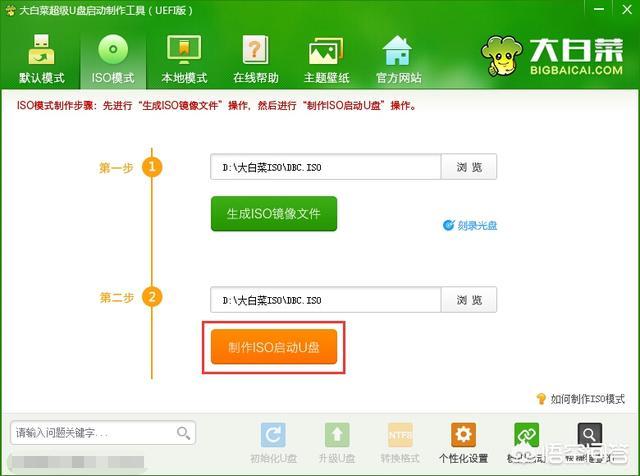Click 浏览 button for step two path
The image size is (640, 476).
coord(469,300)
